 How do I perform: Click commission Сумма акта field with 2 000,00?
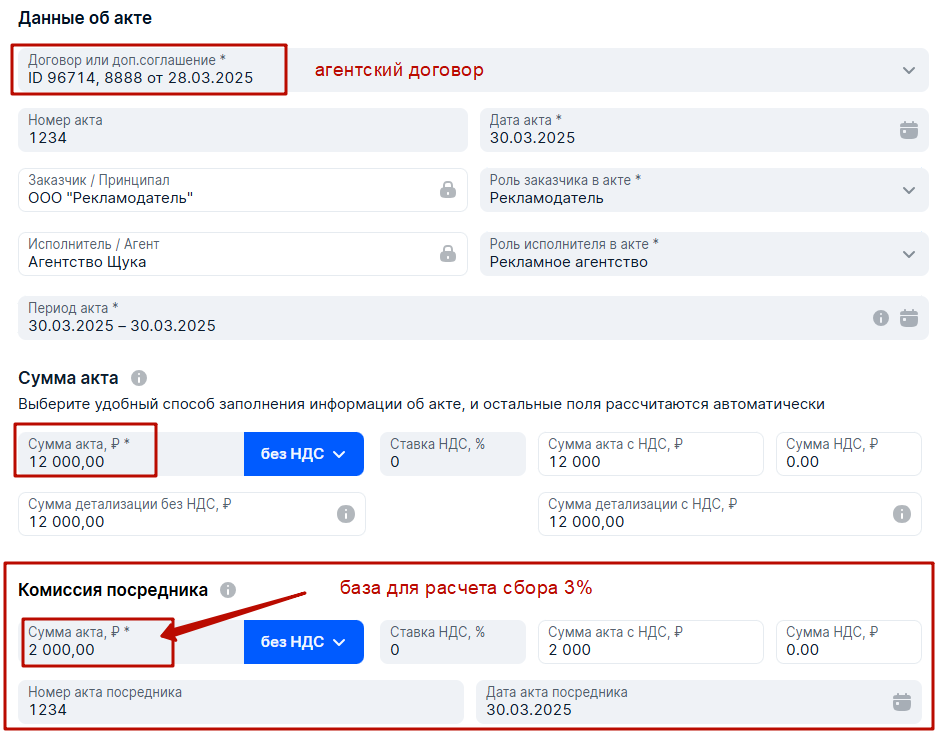(x=131, y=641)
